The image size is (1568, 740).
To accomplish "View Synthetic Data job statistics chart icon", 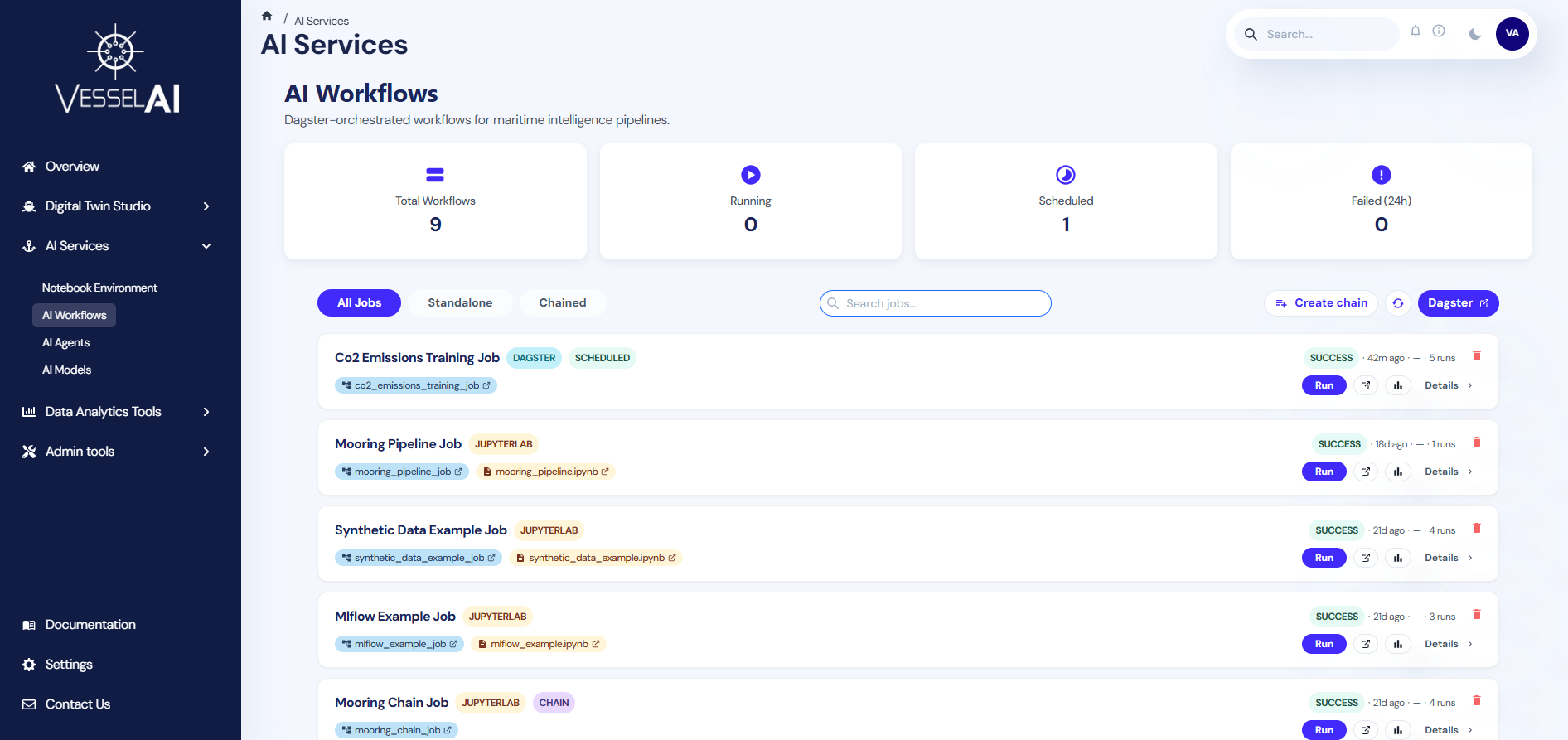I will point(1398,558).
